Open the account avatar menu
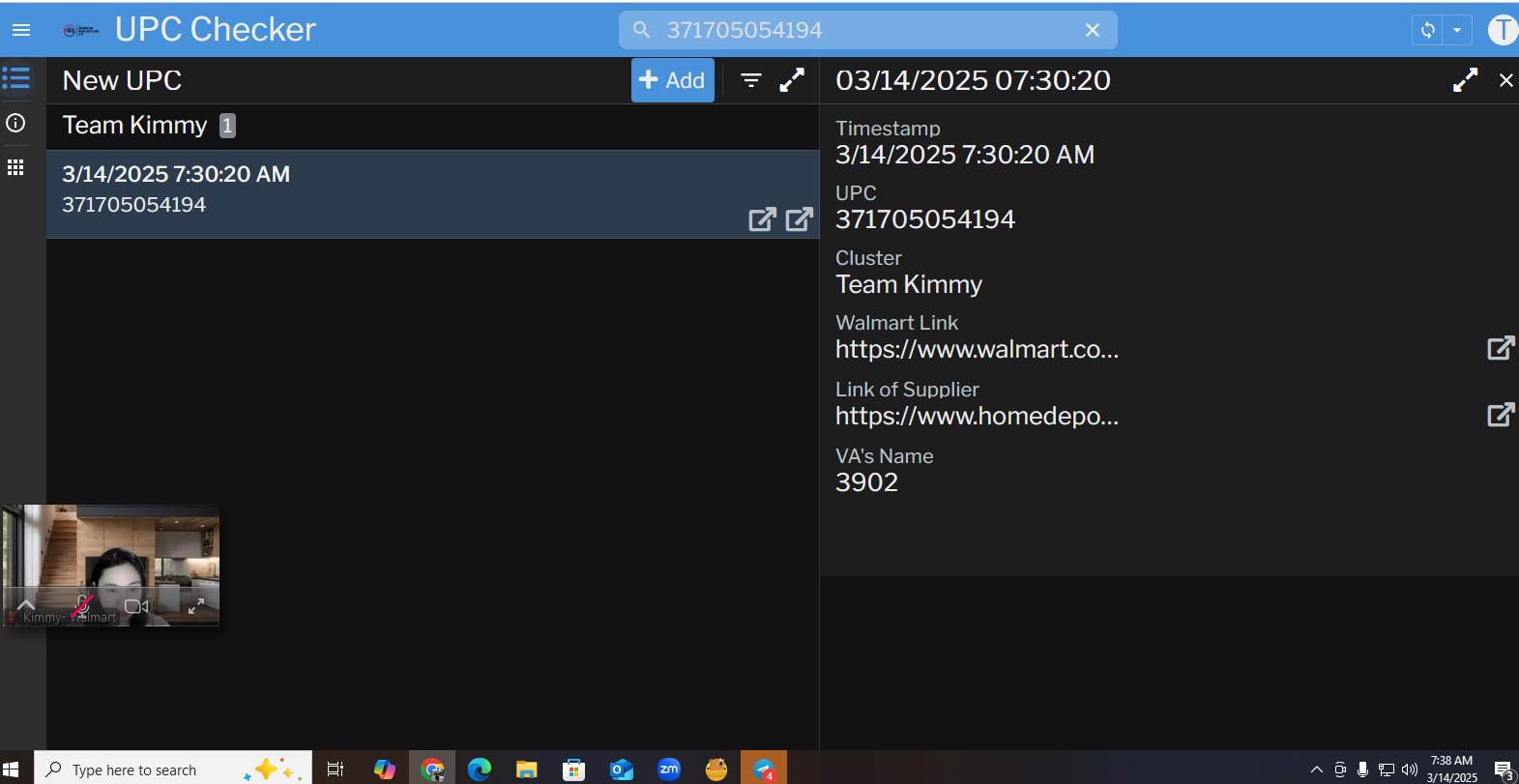 [1503, 30]
